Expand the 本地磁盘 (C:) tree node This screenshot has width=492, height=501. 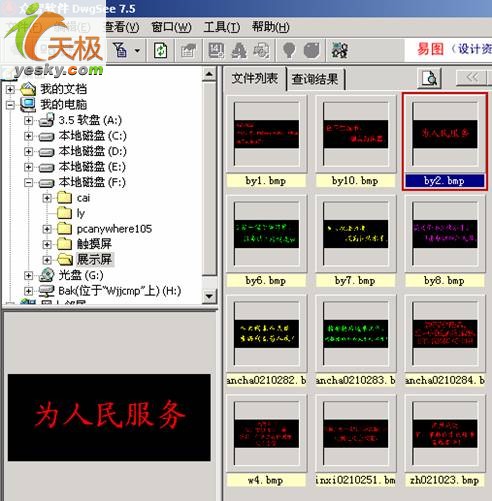(28, 136)
